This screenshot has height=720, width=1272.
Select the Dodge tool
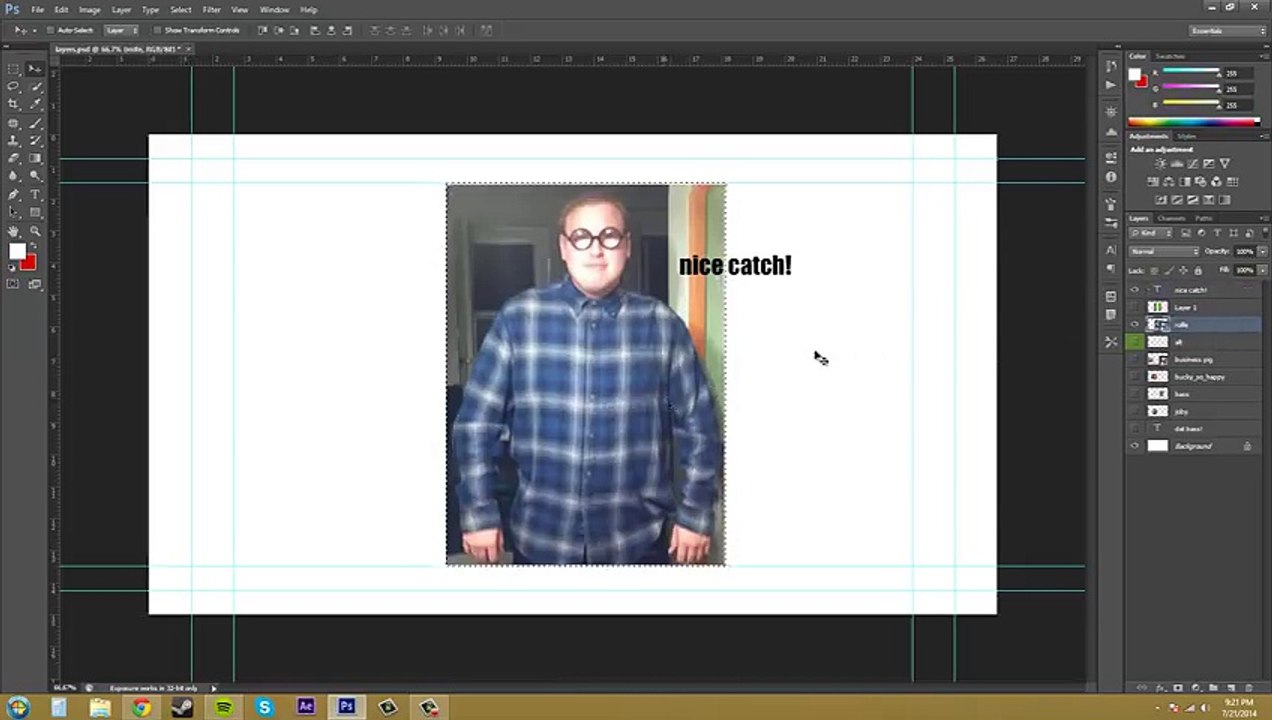pos(36,176)
